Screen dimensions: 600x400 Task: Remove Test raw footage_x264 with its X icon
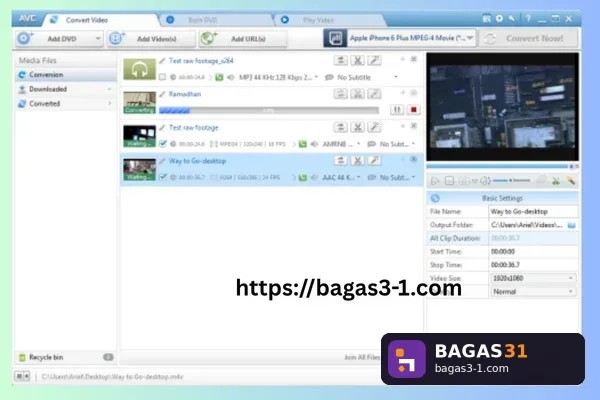(x=414, y=59)
